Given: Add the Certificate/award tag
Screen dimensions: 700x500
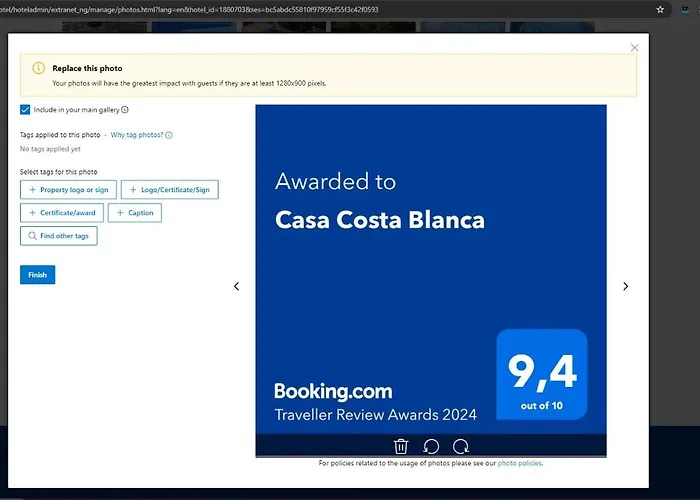Looking at the screenshot, I should [62, 213].
